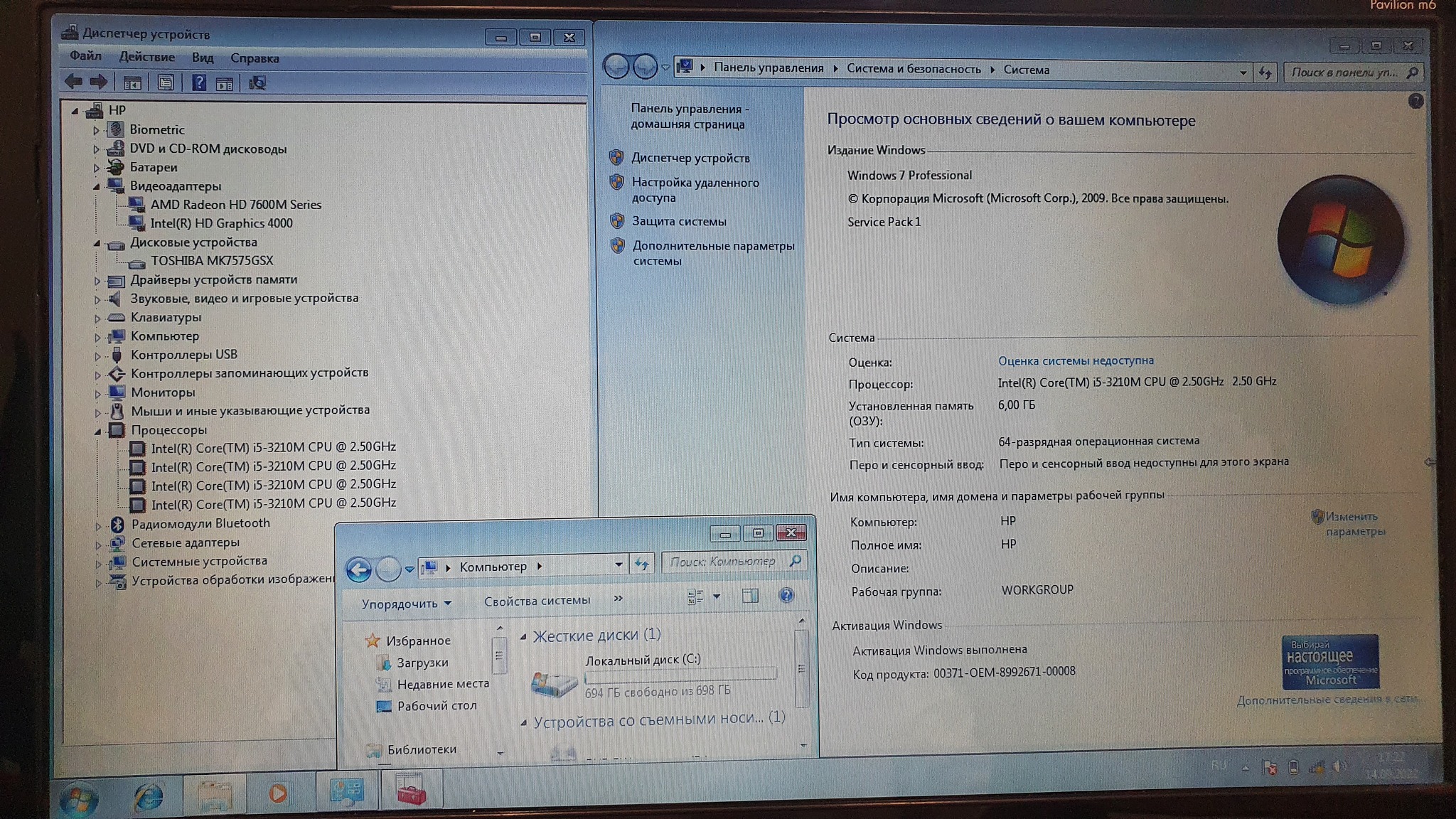Click Оценка системы недоступна link

(x=1076, y=360)
